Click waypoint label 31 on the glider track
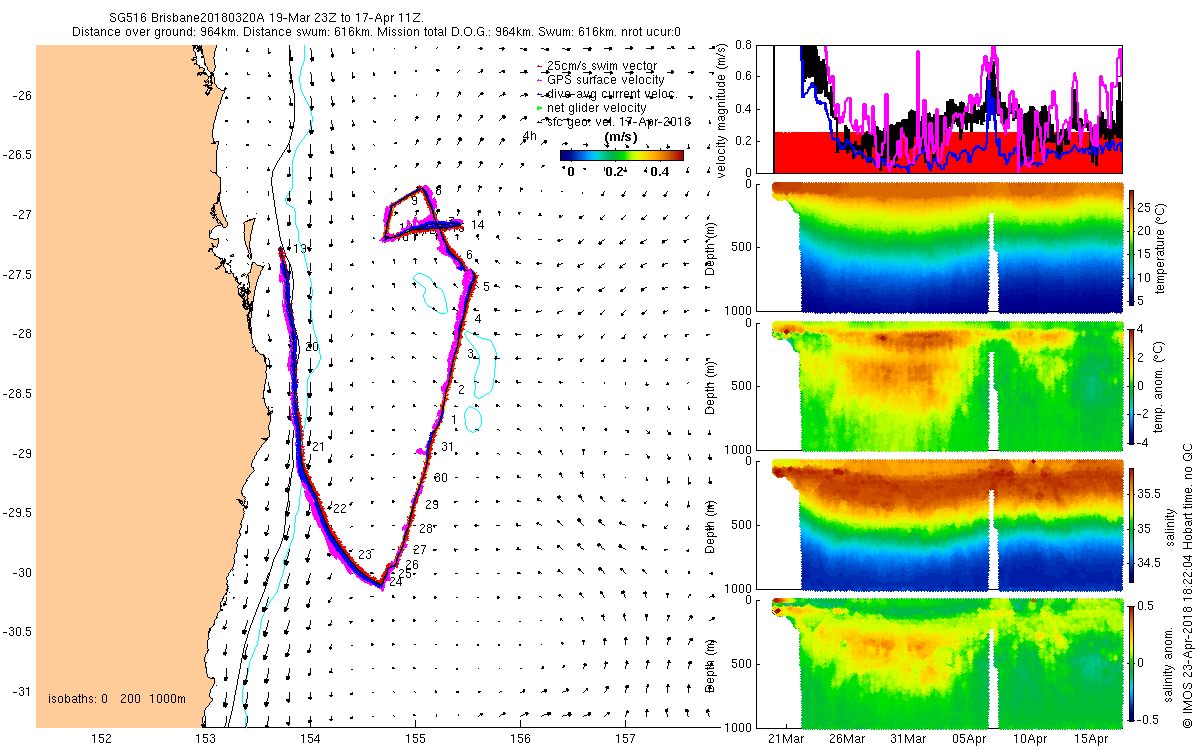Viewport: 1200px width, 750px height. click(x=447, y=447)
